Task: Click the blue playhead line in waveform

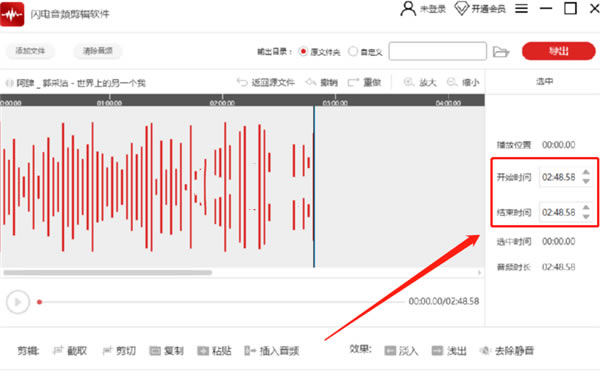Action: pos(314,187)
